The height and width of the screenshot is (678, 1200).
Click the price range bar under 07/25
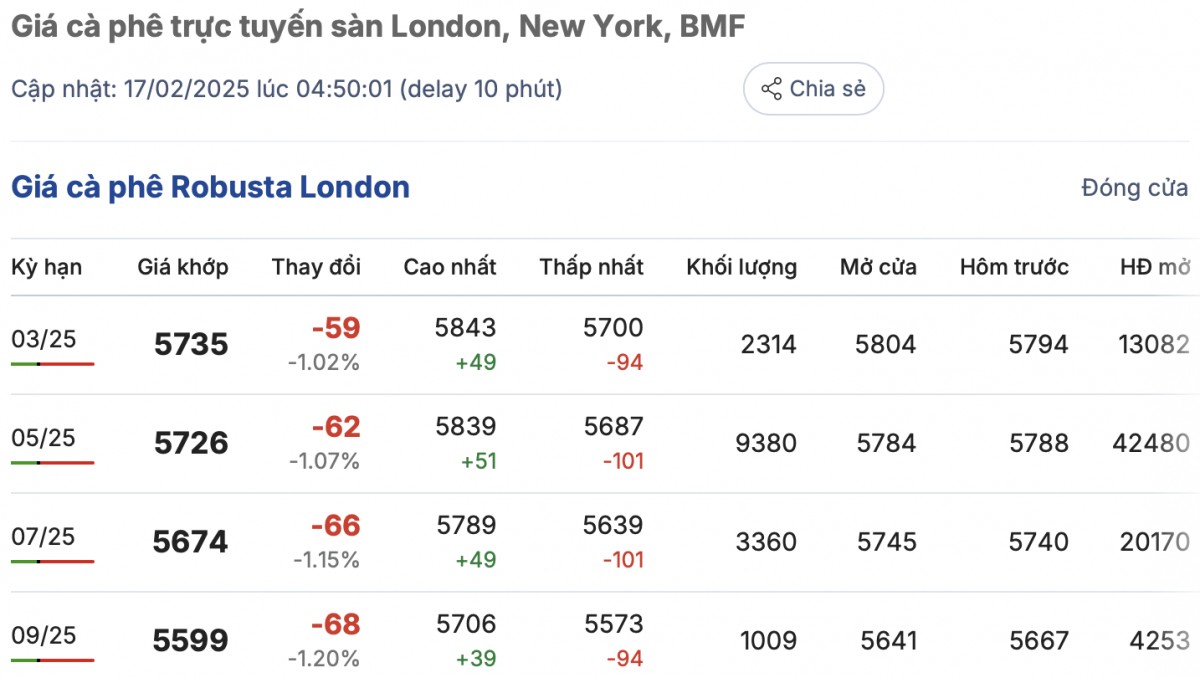pos(52,562)
